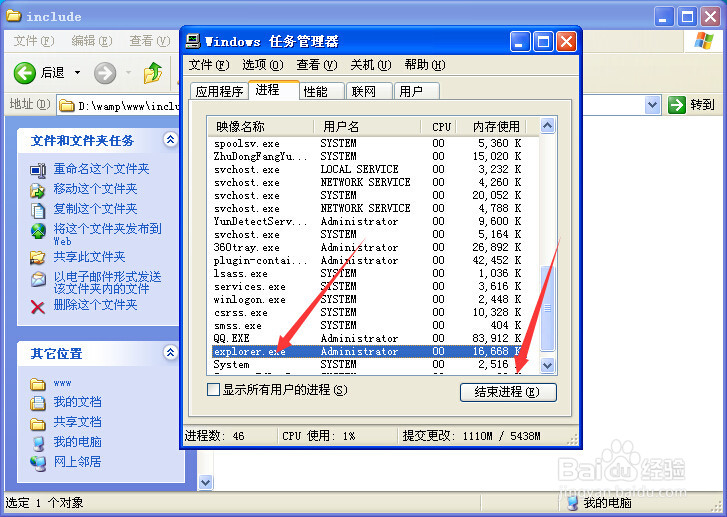727x517 pixels.
Task: Click the 我的文档 folder icon
Action: click(x=38, y=403)
